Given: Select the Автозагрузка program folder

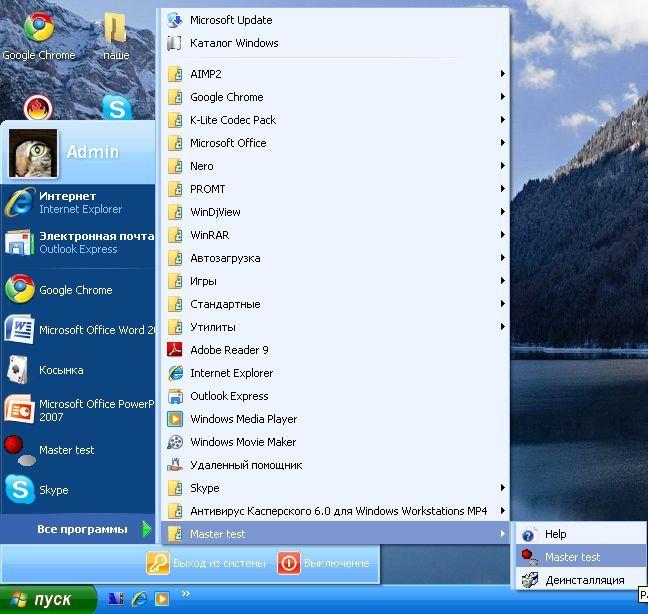Looking at the screenshot, I should click(335, 258).
